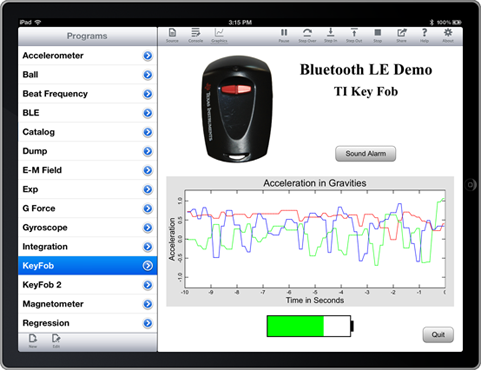Expand the Magnetometer disclosure arrow
481x370 pixels.
[148, 304]
